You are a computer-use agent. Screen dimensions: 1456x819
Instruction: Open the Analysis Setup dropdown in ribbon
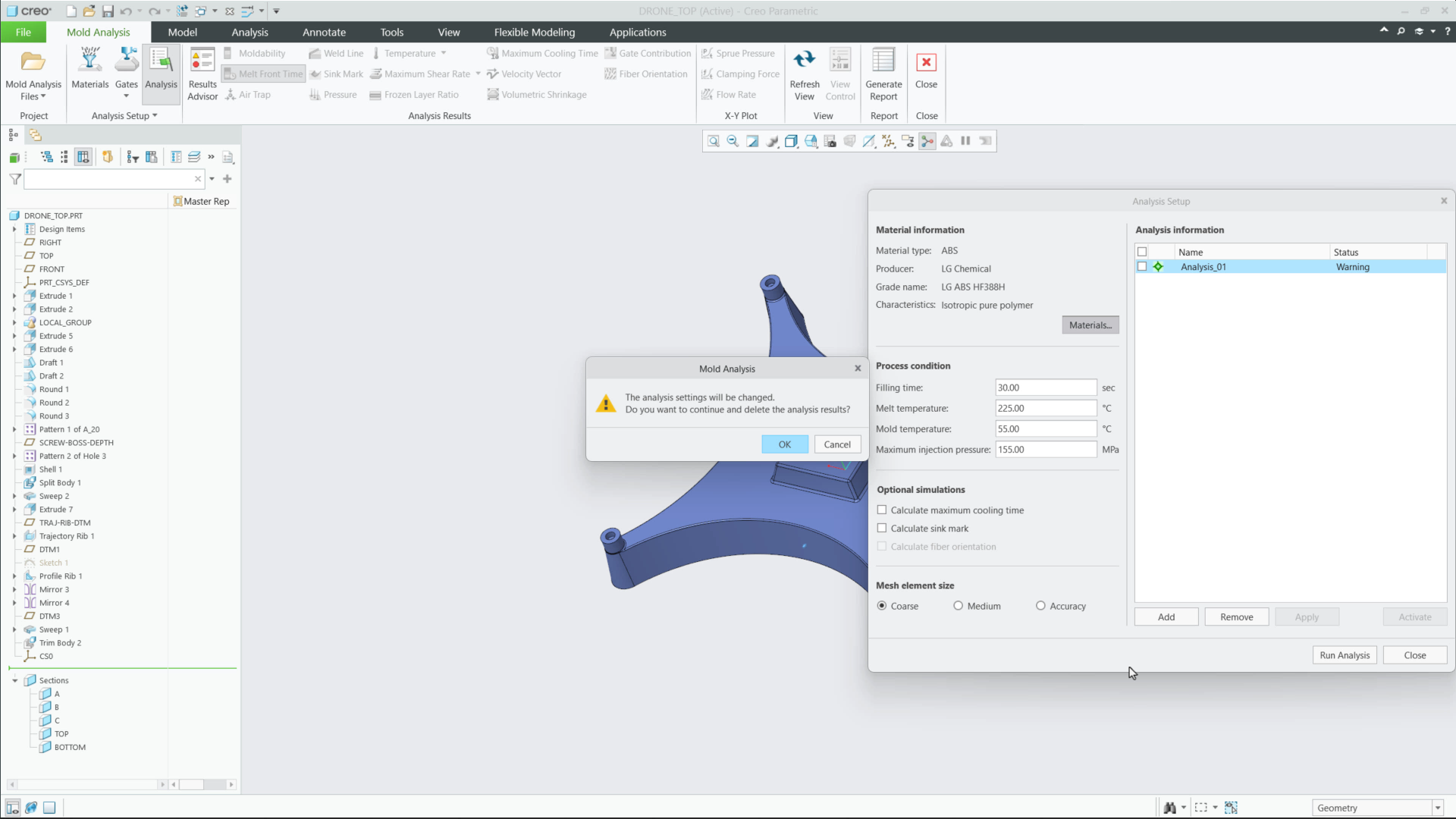click(124, 115)
